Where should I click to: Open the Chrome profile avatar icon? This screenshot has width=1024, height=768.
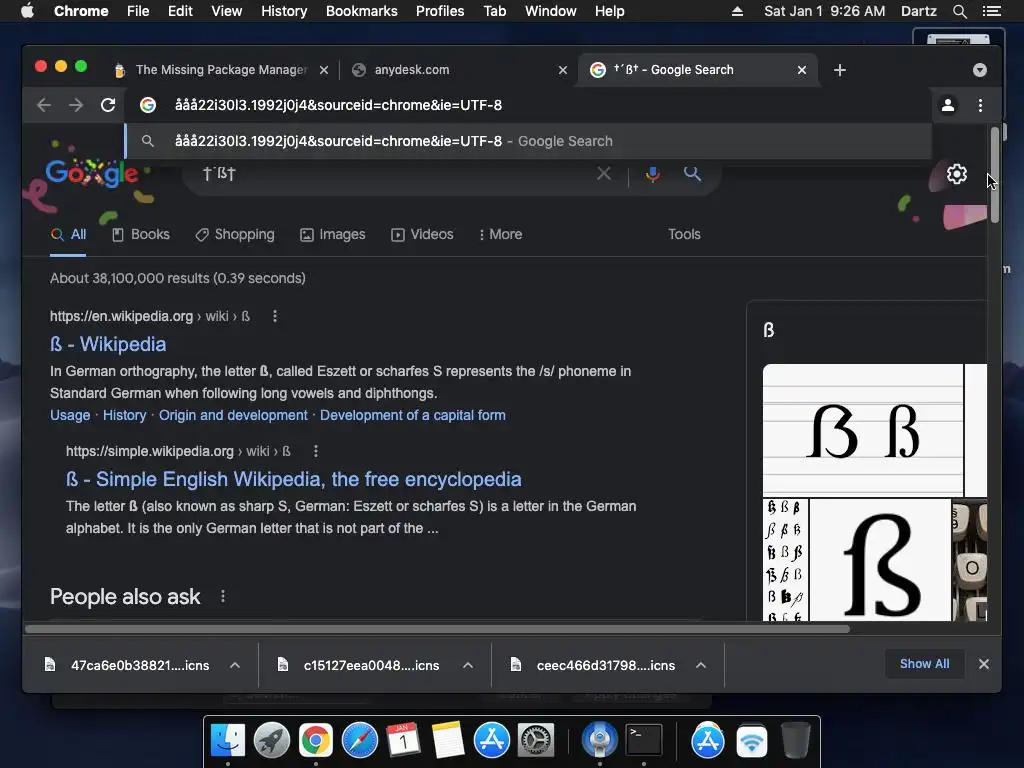click(948, 105)
